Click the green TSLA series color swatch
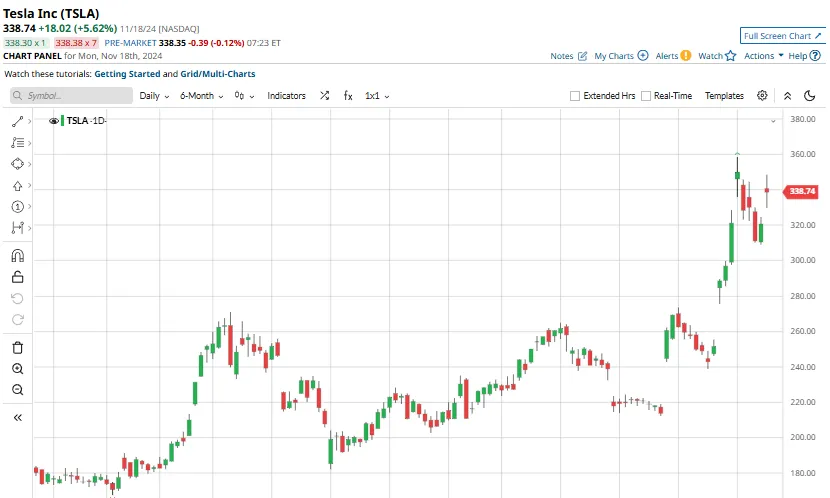 tap(62, 121)
